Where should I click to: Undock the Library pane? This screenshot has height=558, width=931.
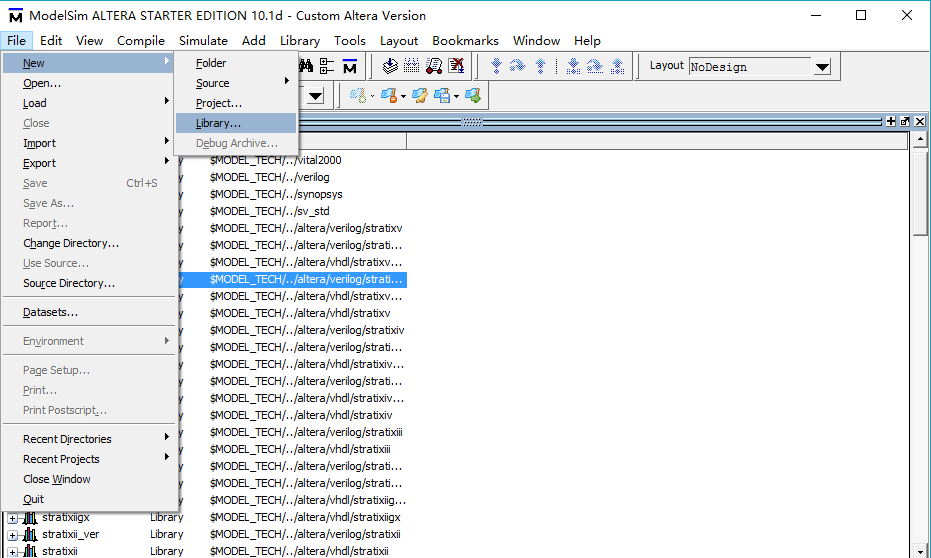click(905, 121)
